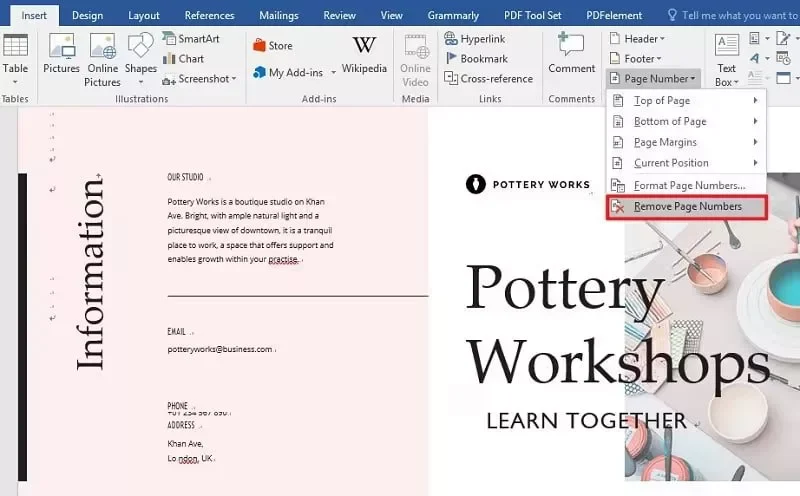
Task: Insert a Comment using ribbon icon
Action: tap(571, 53)
